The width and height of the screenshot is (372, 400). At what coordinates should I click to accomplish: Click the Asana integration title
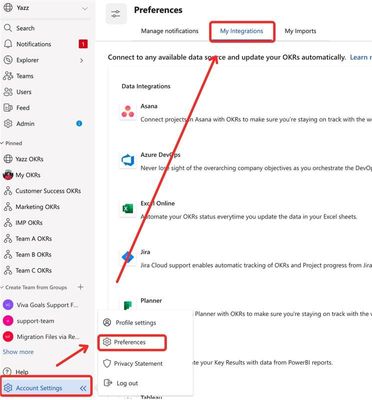tap(149, 106)
